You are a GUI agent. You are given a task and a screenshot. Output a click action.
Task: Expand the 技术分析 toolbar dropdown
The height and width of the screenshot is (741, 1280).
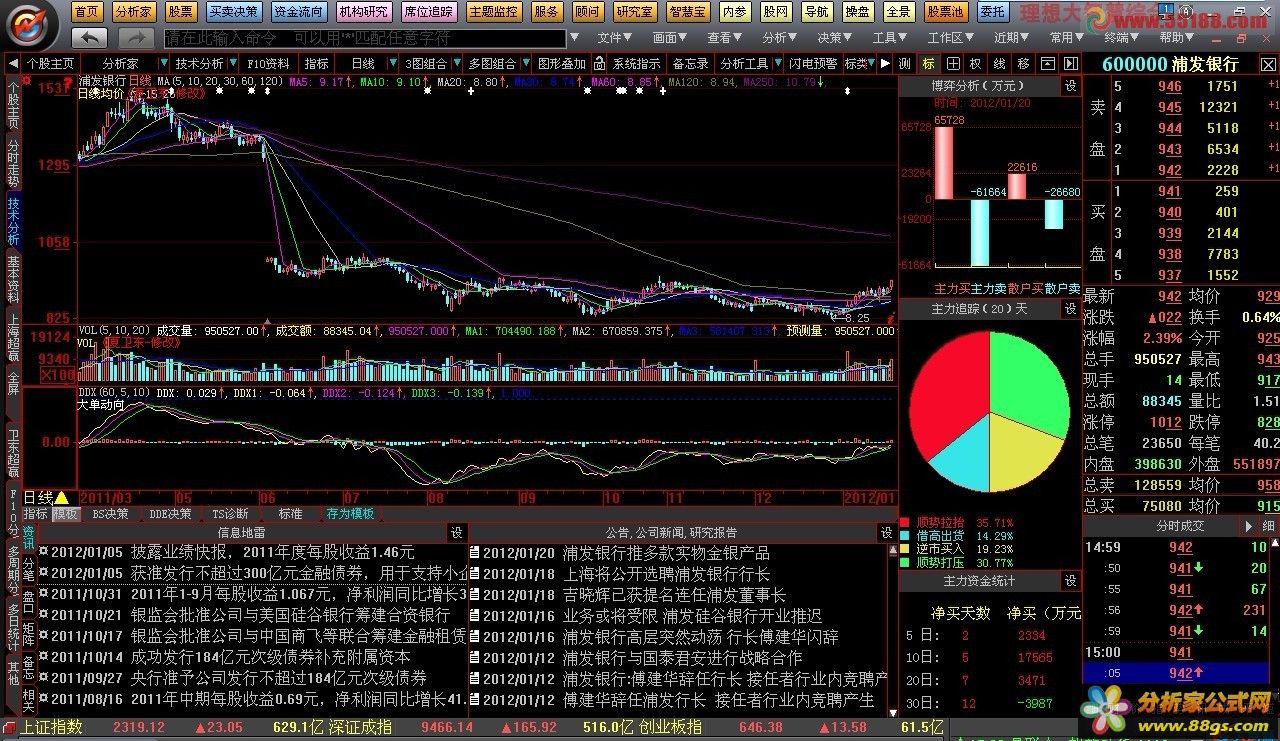coord(232,63)
